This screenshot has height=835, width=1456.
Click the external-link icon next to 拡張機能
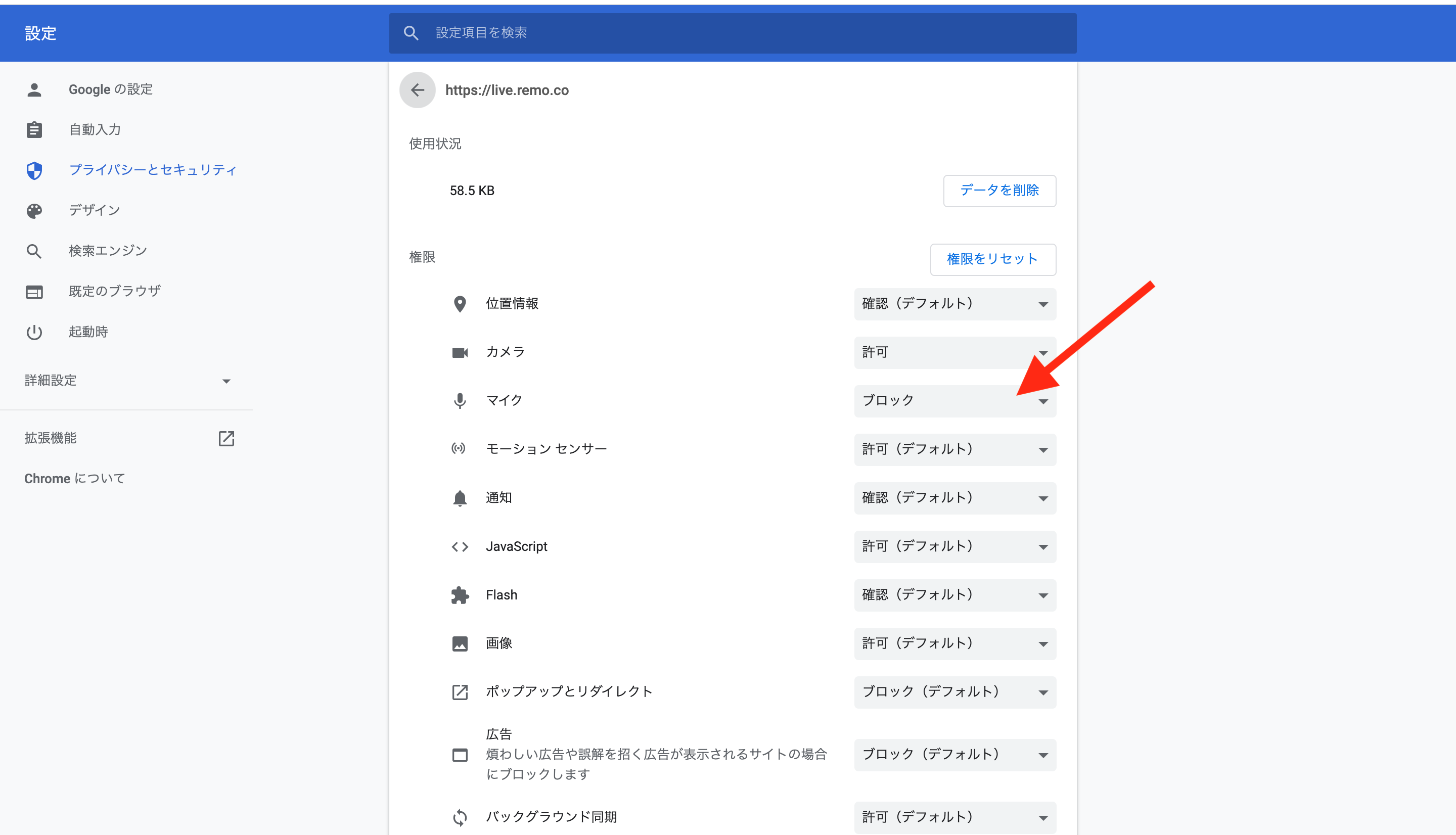coord(226,438)
